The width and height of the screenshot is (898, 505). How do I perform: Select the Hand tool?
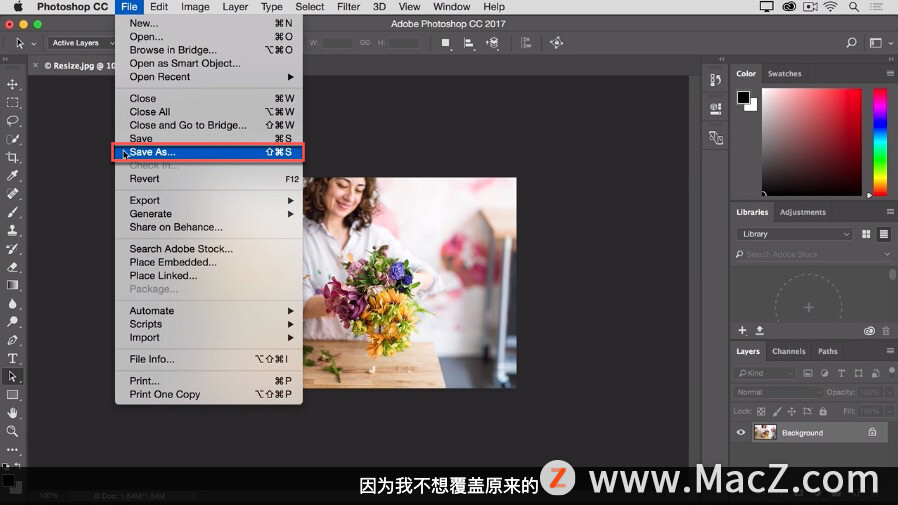click(x=13, y=413)
